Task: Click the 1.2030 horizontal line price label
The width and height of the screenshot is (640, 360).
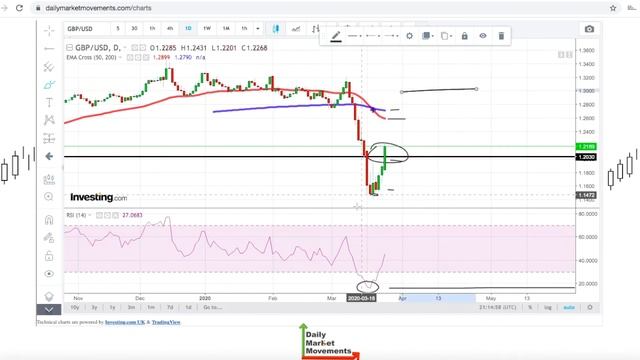Action: (x=586, y=157)
